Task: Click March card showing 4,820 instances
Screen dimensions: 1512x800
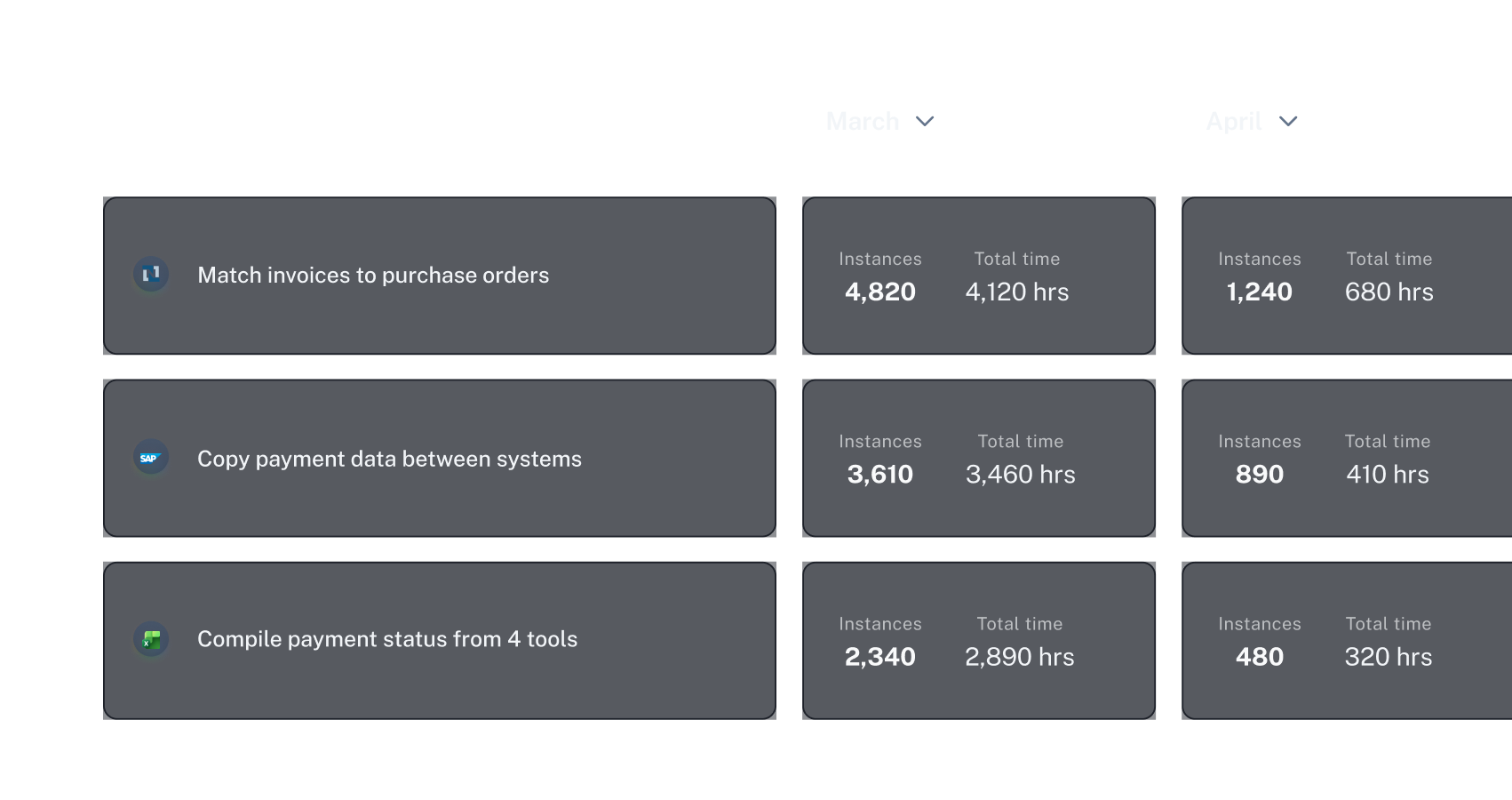Action: click(x=978, y=276)
